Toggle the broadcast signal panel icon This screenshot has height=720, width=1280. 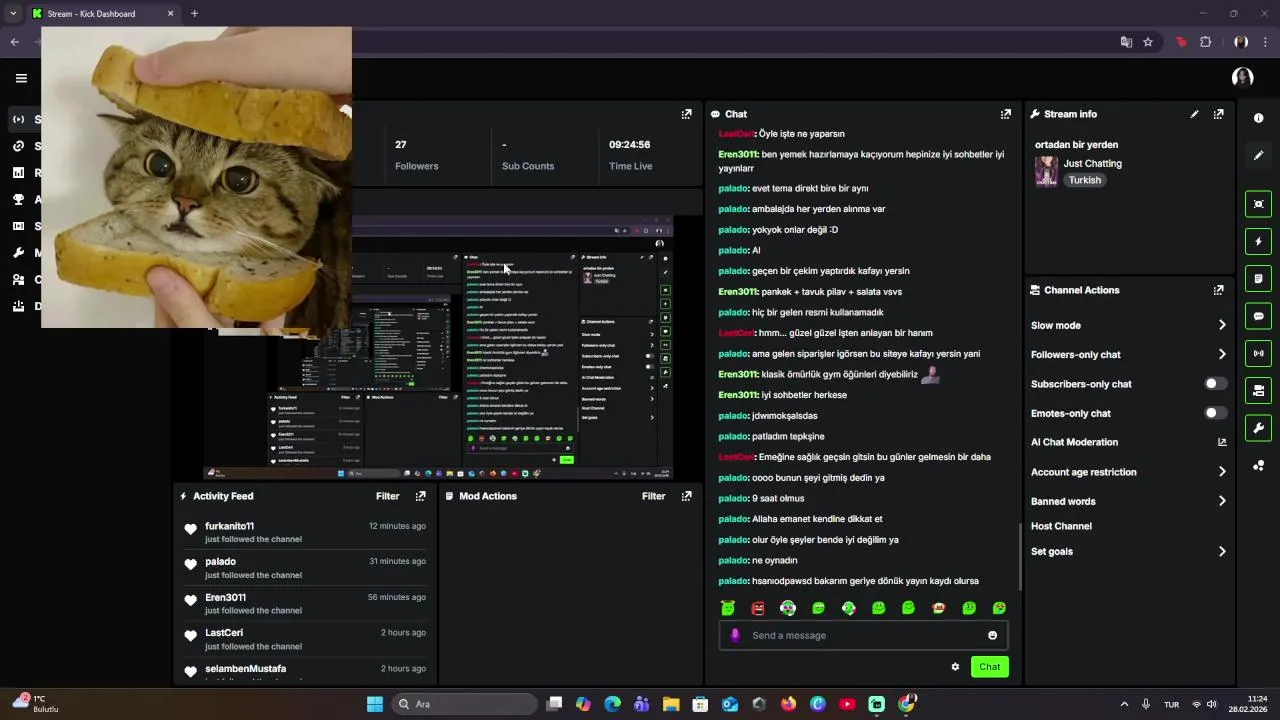[x=1258, y=353]
